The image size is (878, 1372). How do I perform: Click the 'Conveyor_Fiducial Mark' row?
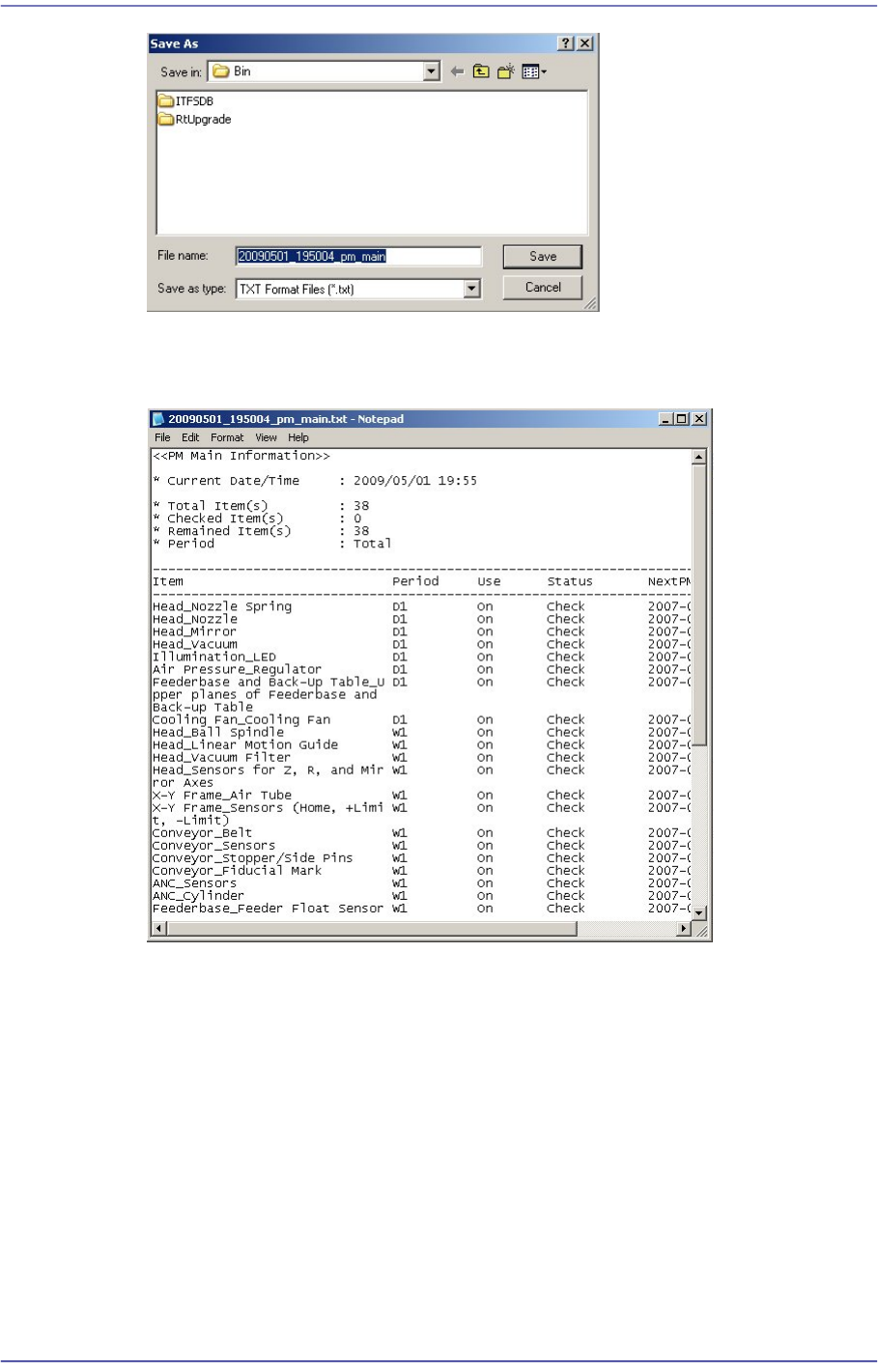(421, 870)
